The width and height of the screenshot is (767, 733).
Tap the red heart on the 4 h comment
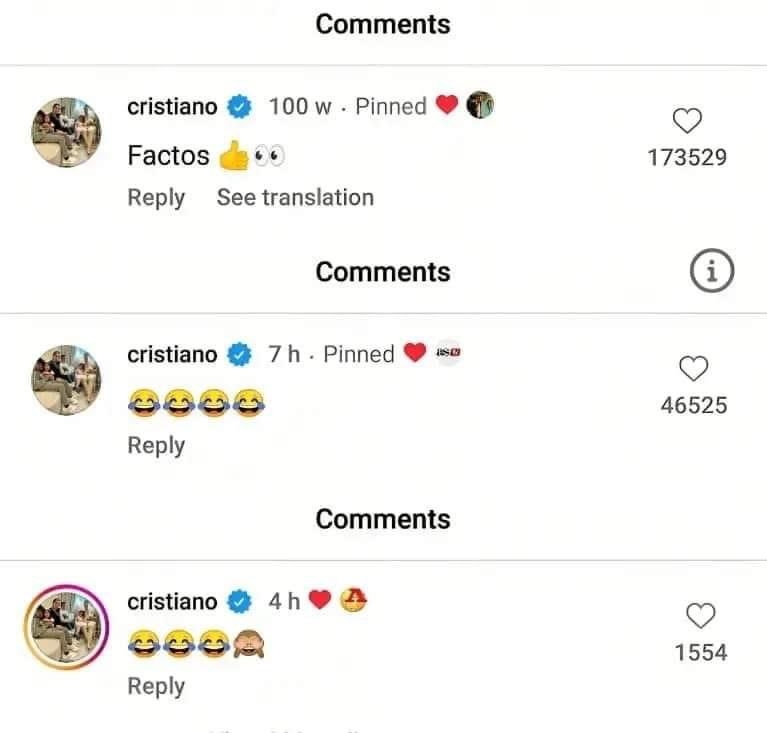tap(319, 601)
